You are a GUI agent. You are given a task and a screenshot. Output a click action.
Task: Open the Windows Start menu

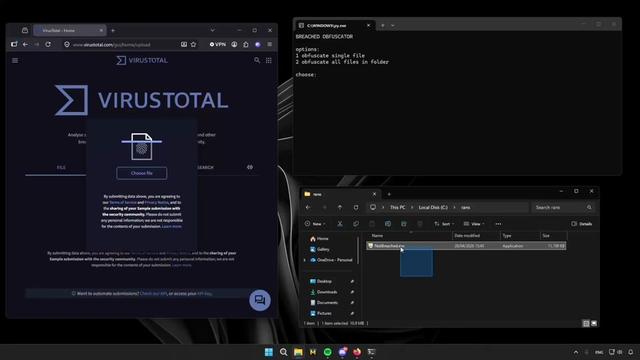pyautogui.click(x=269, y=352)
